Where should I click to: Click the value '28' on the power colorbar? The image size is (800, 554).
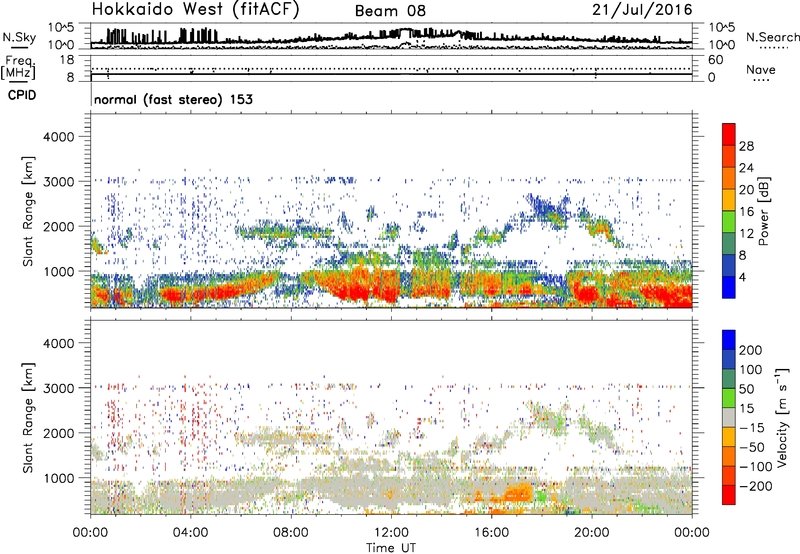(746, 146)
